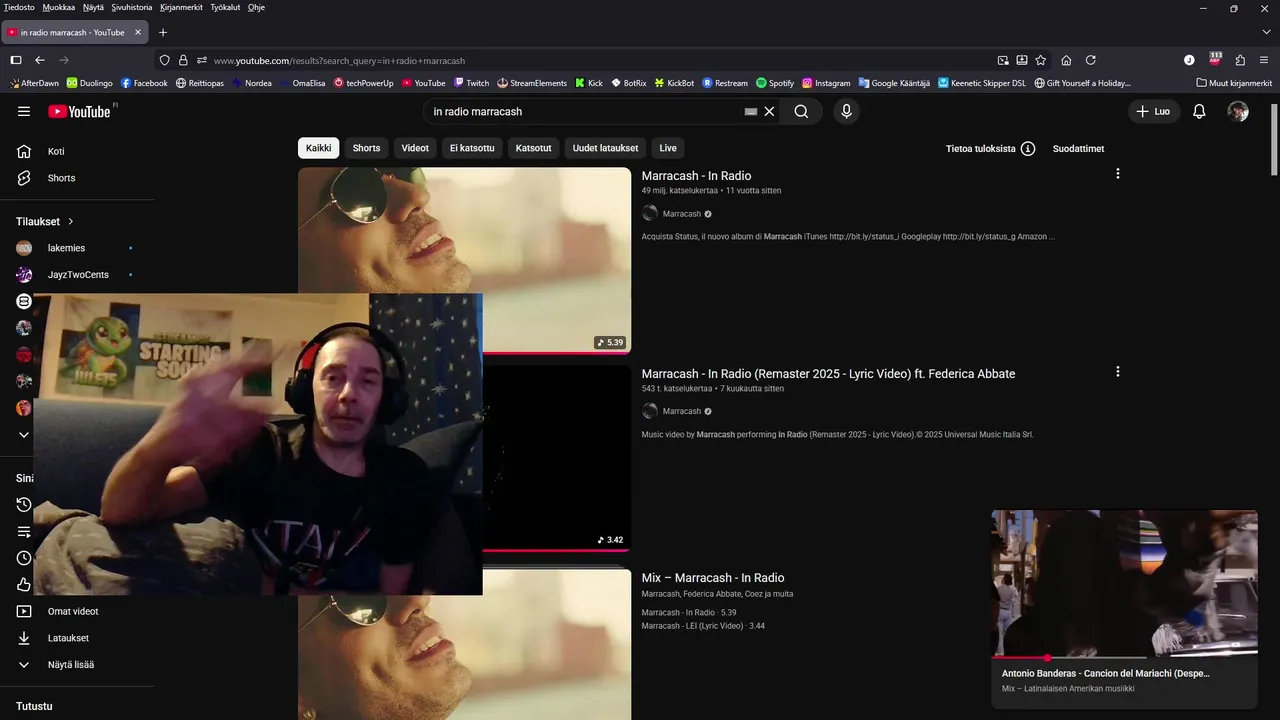Select the Ei katsottu filter chip

pyautogui.click(x=472, y=148)
